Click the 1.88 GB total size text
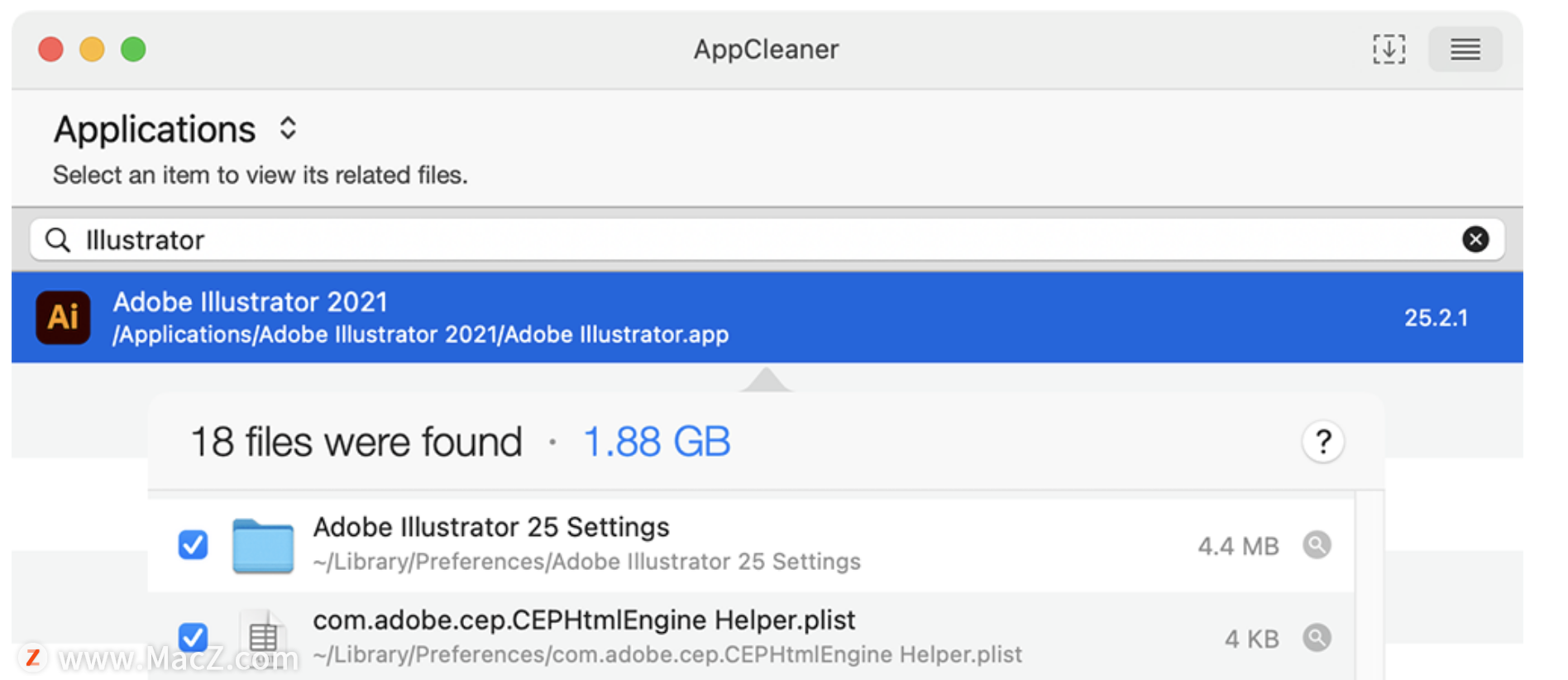Image resolution: width=1568 pixels, height=680 pixels. coord(657,442)
